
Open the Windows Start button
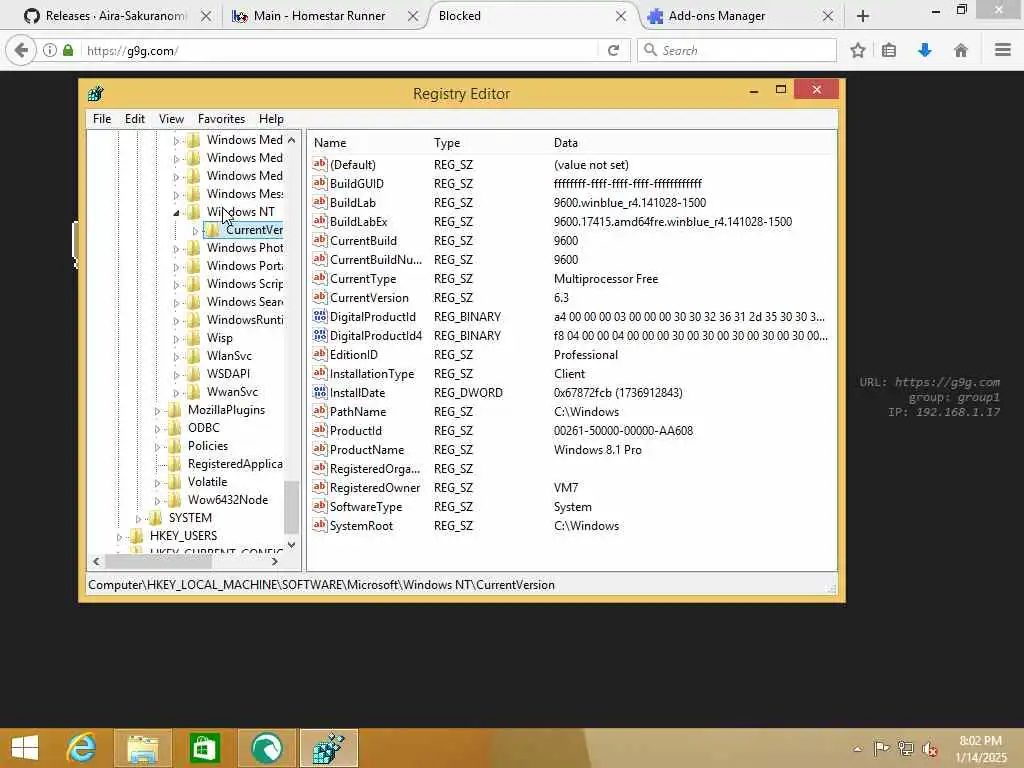[25, 748]
